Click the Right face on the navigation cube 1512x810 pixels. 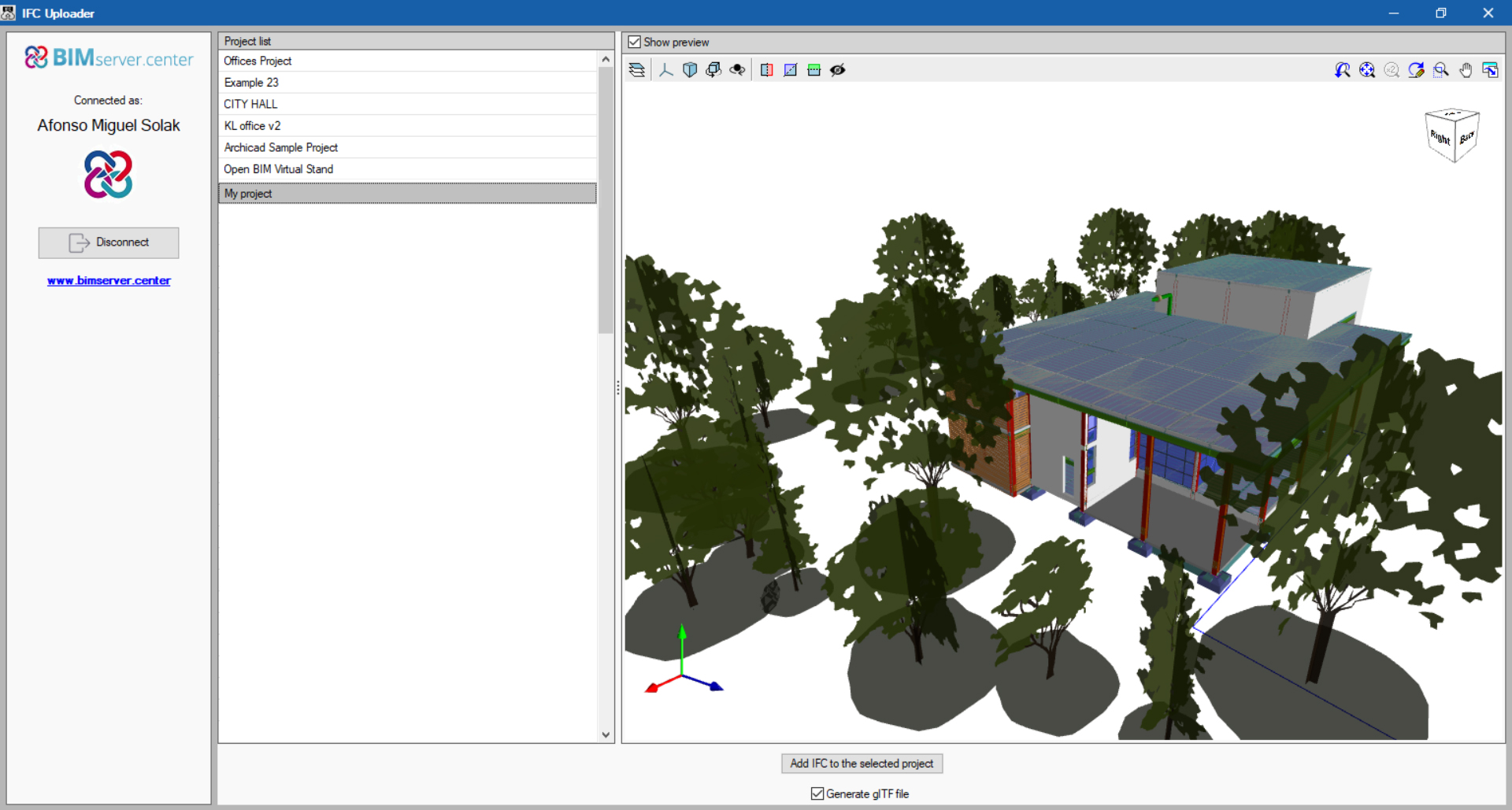pos(1441,136)
